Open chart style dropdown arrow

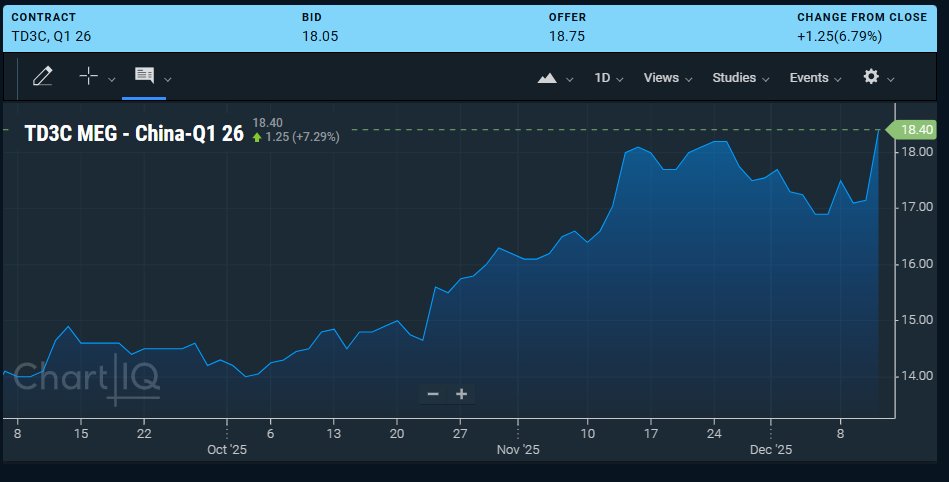point(570,79)
